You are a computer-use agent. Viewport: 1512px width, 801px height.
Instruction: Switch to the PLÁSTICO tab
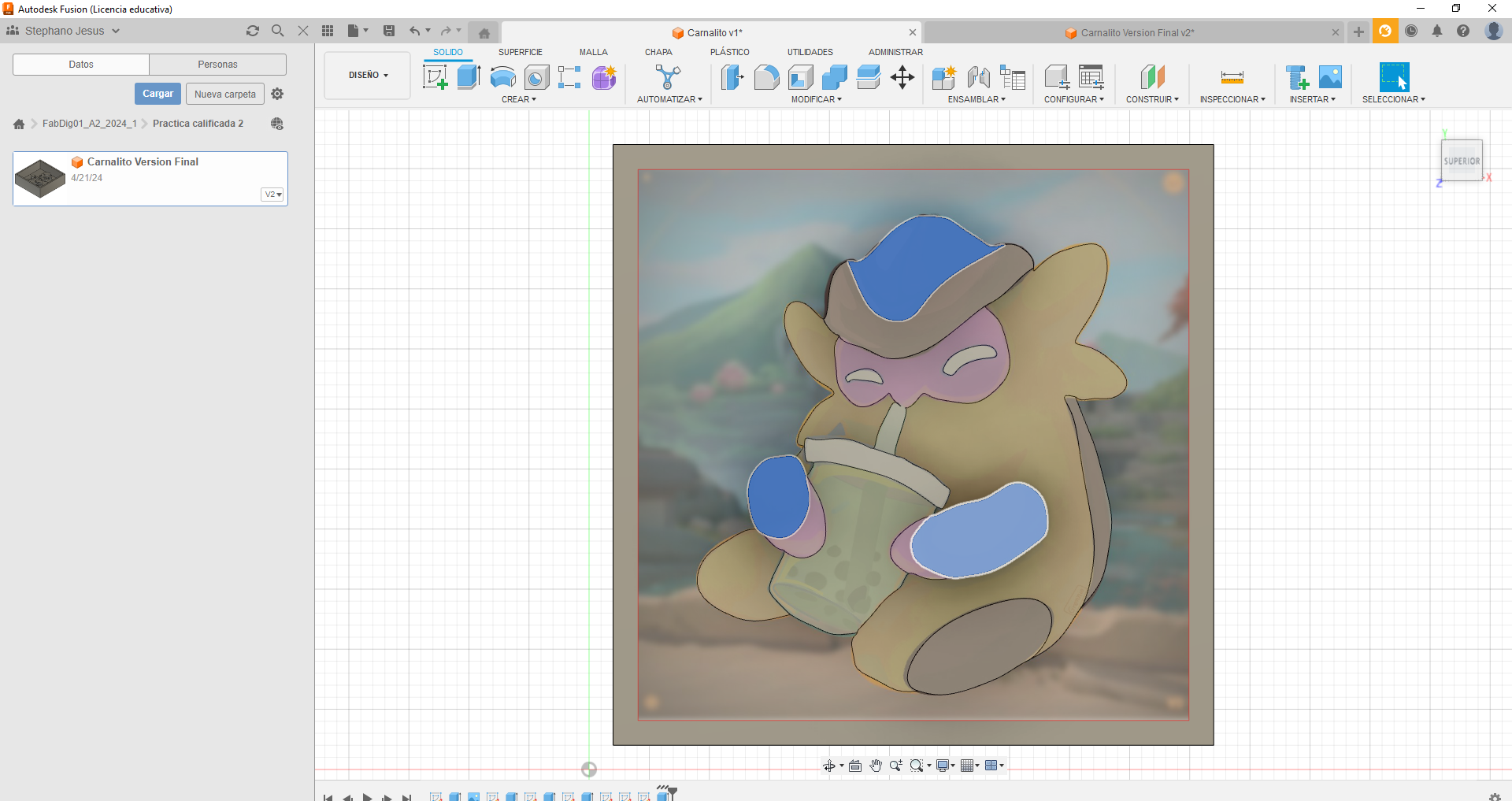[730, 52]
